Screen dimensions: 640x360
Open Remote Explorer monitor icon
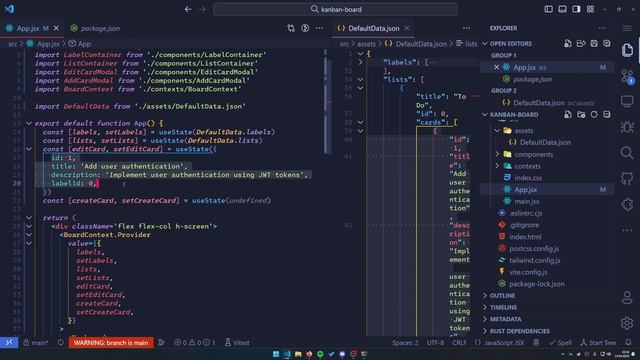(627, 101)
